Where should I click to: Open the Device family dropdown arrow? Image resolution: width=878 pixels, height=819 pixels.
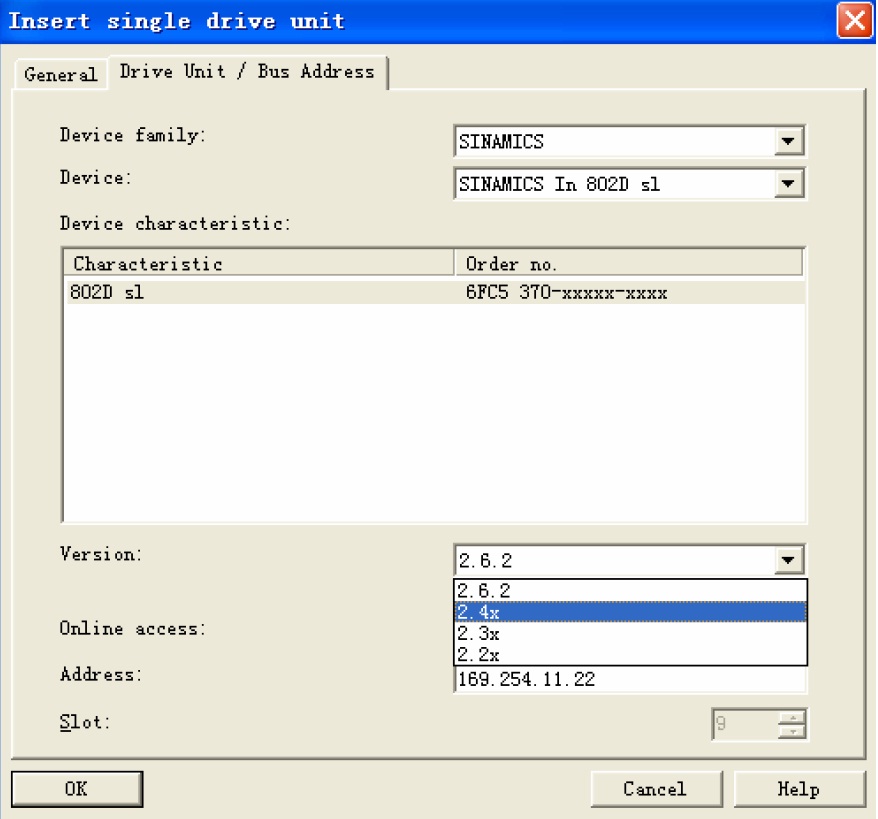[788, 141]
